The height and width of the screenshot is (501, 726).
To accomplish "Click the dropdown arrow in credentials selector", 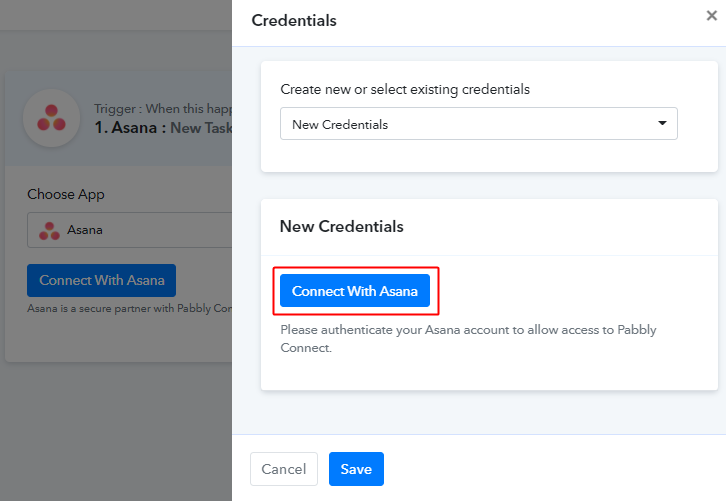I will 663,123.
